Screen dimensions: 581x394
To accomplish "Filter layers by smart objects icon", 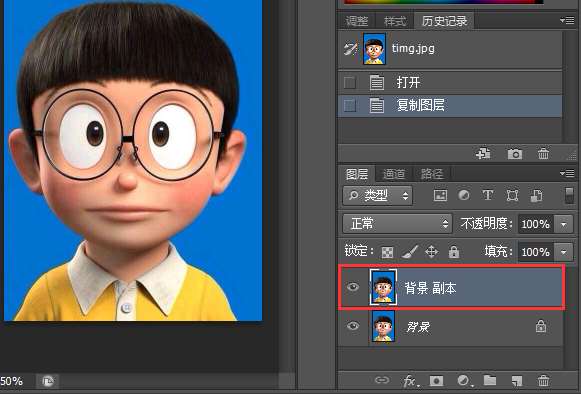I will tap(537, 195).
